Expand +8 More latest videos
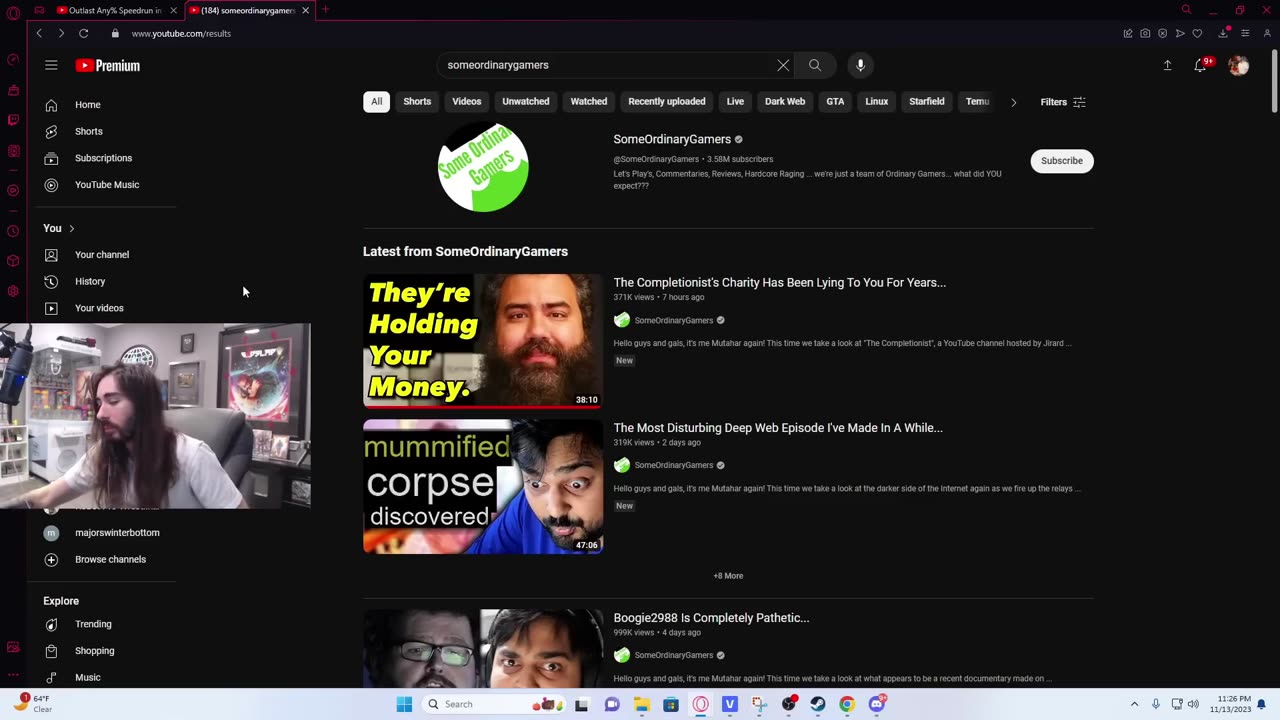1280x720 pixels. 728,576
